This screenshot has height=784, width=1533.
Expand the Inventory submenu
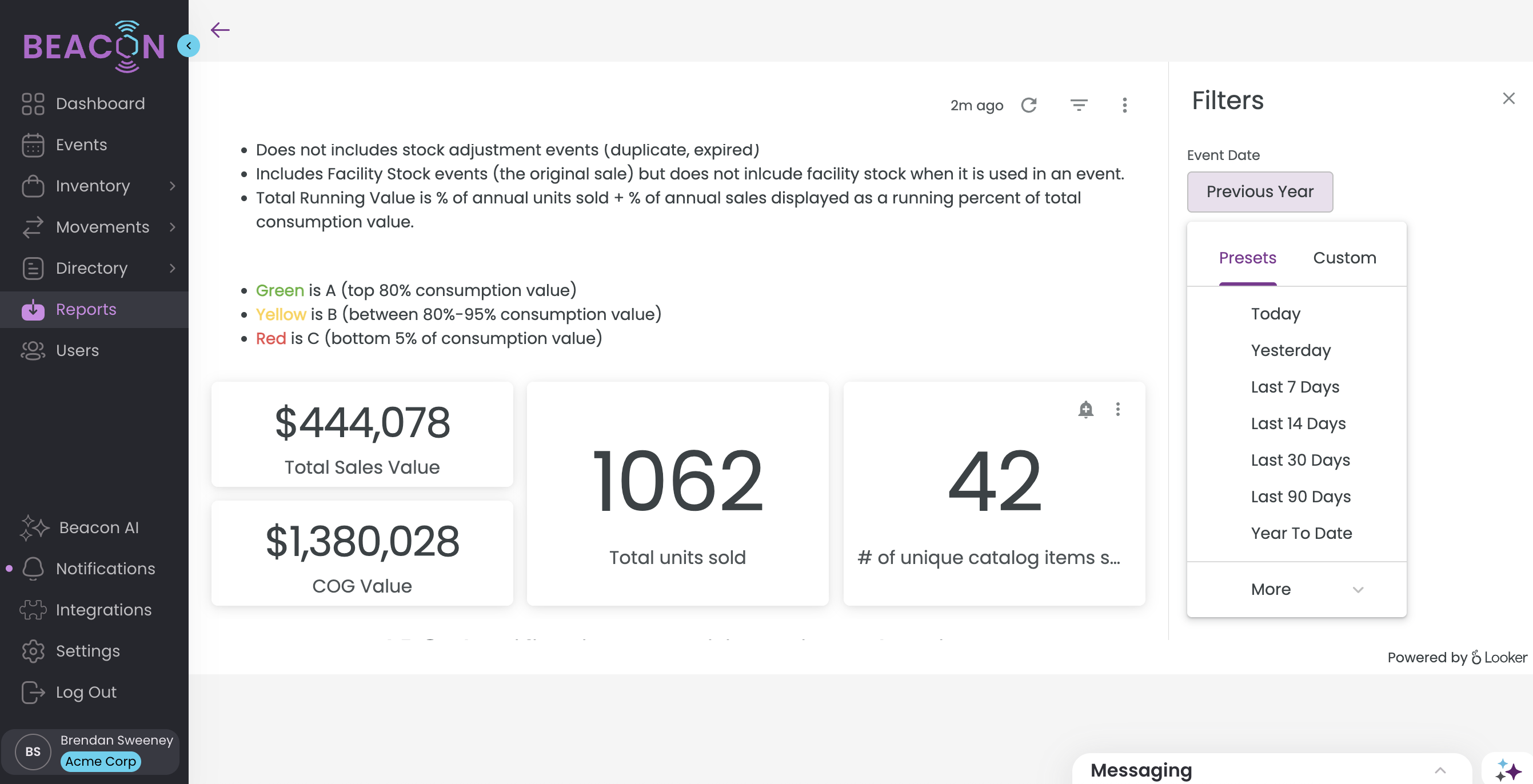(172, 186)
